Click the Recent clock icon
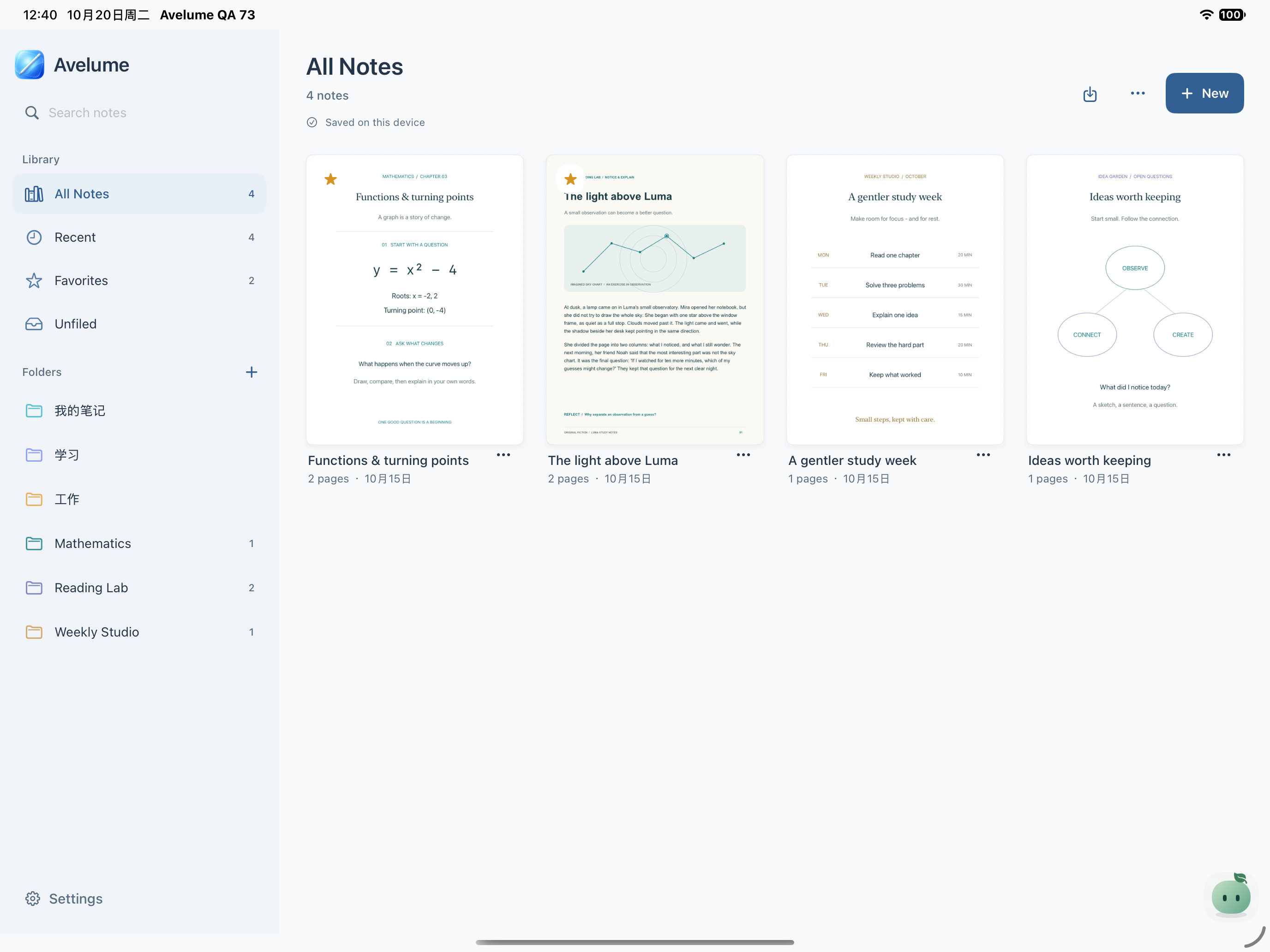The width and height of the screenshot is (1270, 952). point(34,237)
